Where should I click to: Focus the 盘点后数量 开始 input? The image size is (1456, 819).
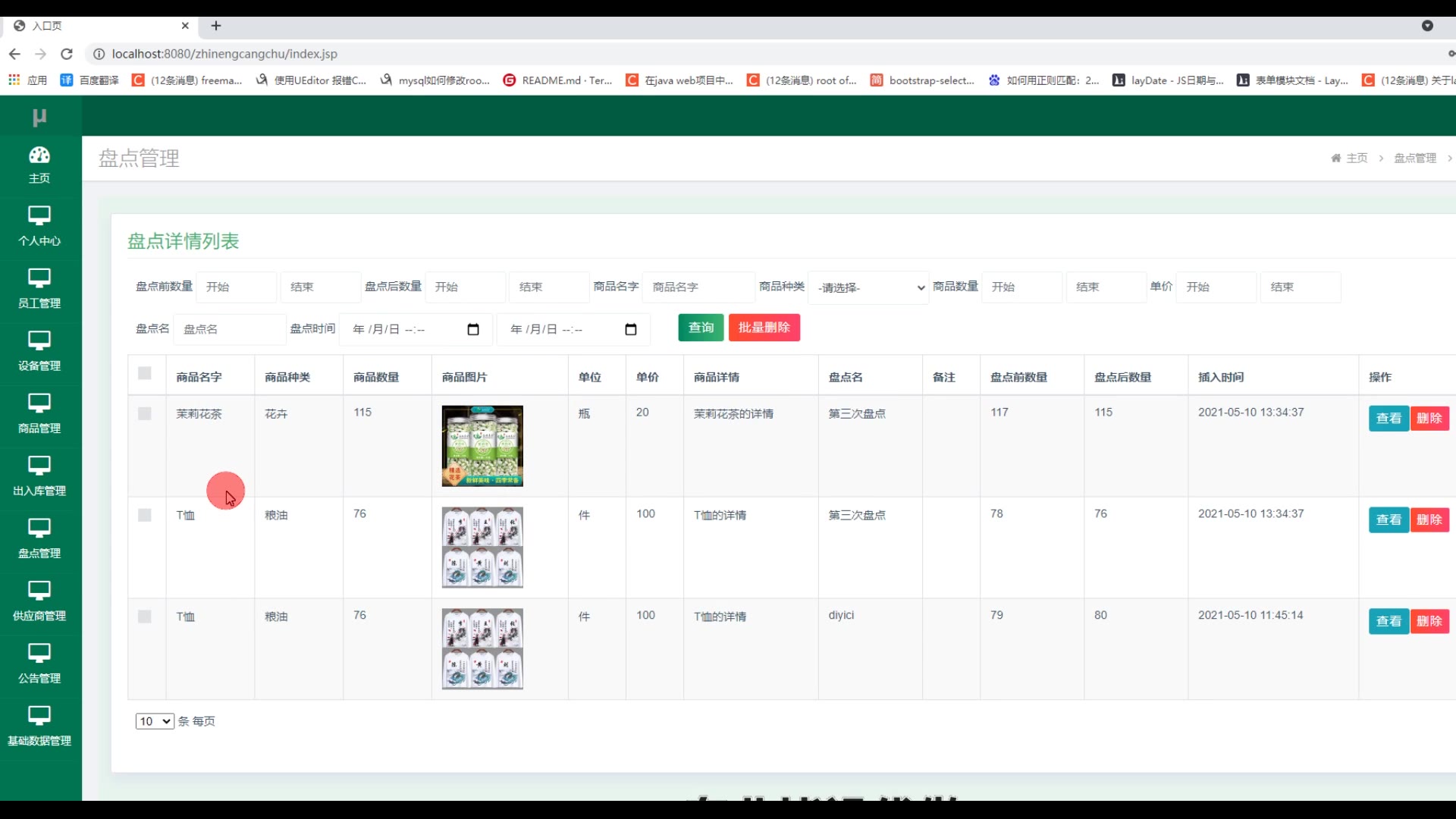point(466,287)
